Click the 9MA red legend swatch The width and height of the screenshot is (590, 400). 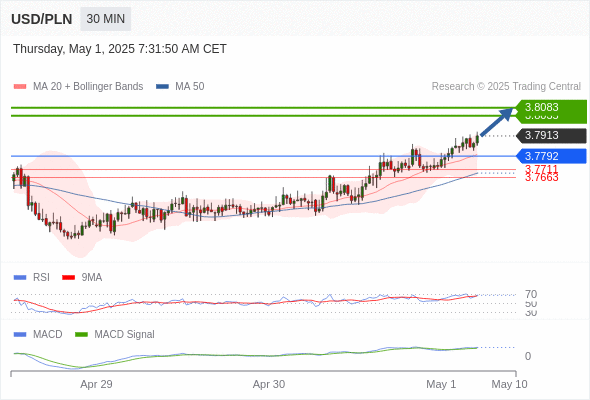(68, 278)
